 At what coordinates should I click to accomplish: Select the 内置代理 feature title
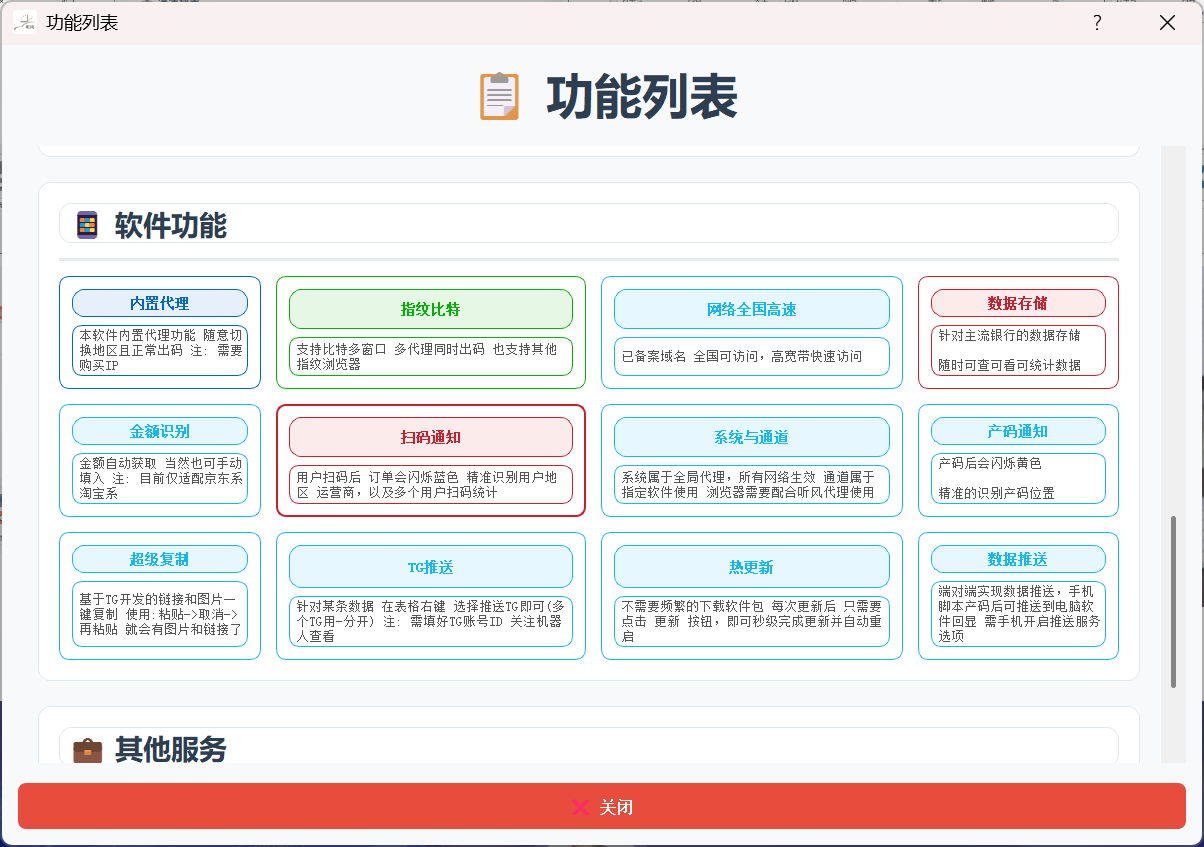coord(160,303)
